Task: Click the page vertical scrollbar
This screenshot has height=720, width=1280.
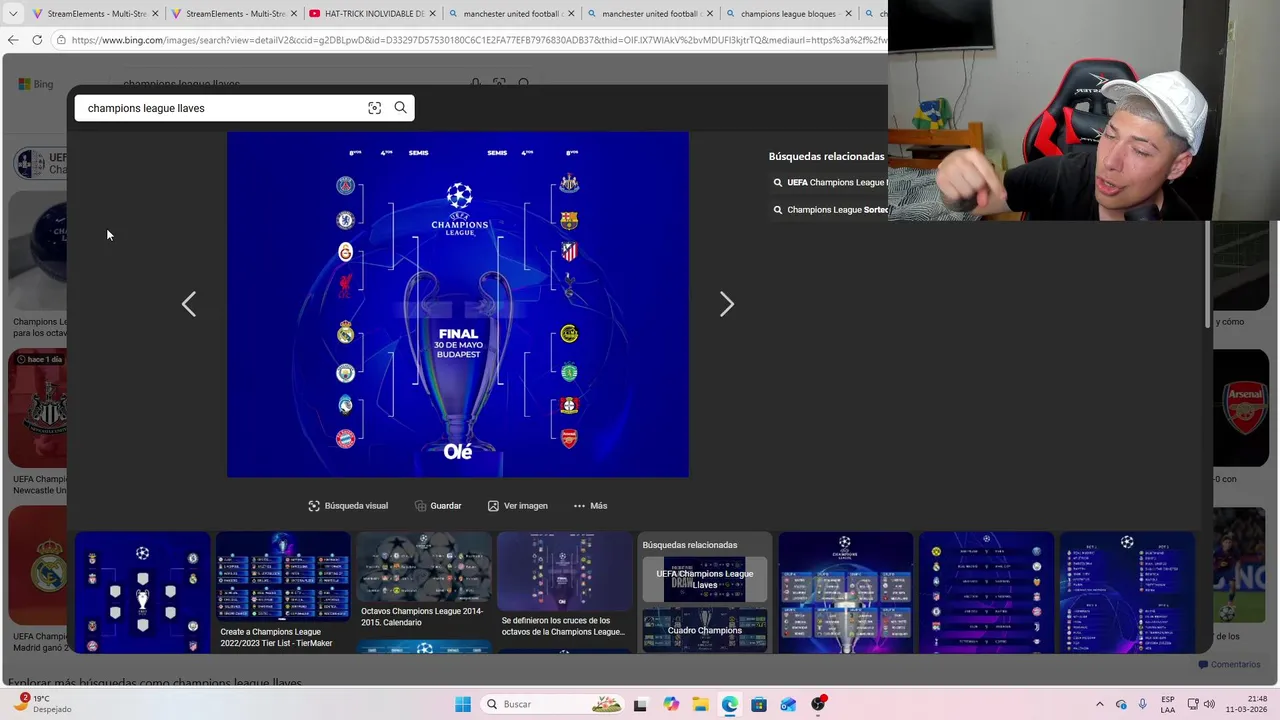Action: tap(1208, 272)
